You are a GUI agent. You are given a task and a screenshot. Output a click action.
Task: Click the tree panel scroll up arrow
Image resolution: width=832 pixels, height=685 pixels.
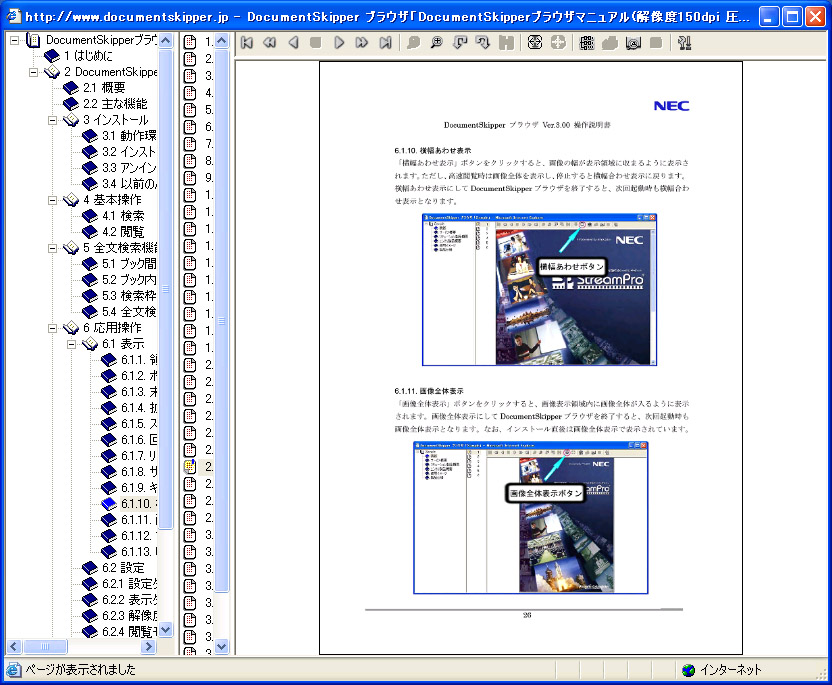coord(166,40)
